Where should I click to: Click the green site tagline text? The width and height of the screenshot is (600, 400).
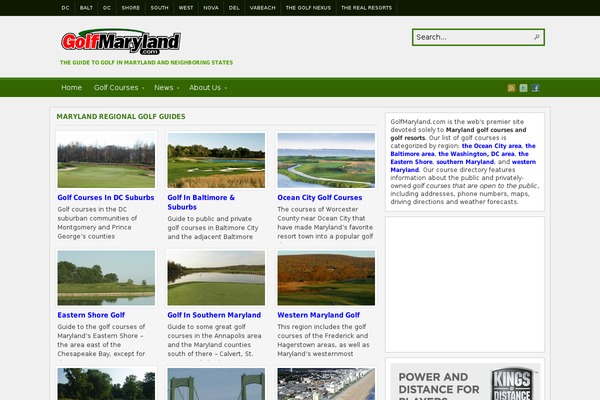coord(146,62)
